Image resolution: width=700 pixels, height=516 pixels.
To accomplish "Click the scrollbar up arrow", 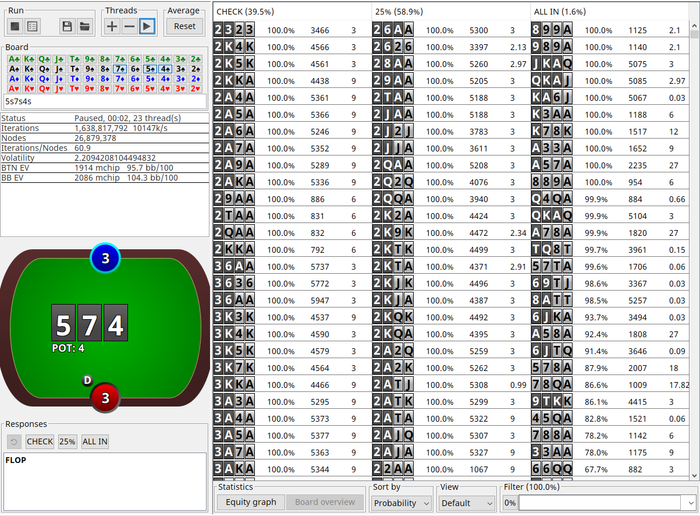I will click(x=694, y=25).
